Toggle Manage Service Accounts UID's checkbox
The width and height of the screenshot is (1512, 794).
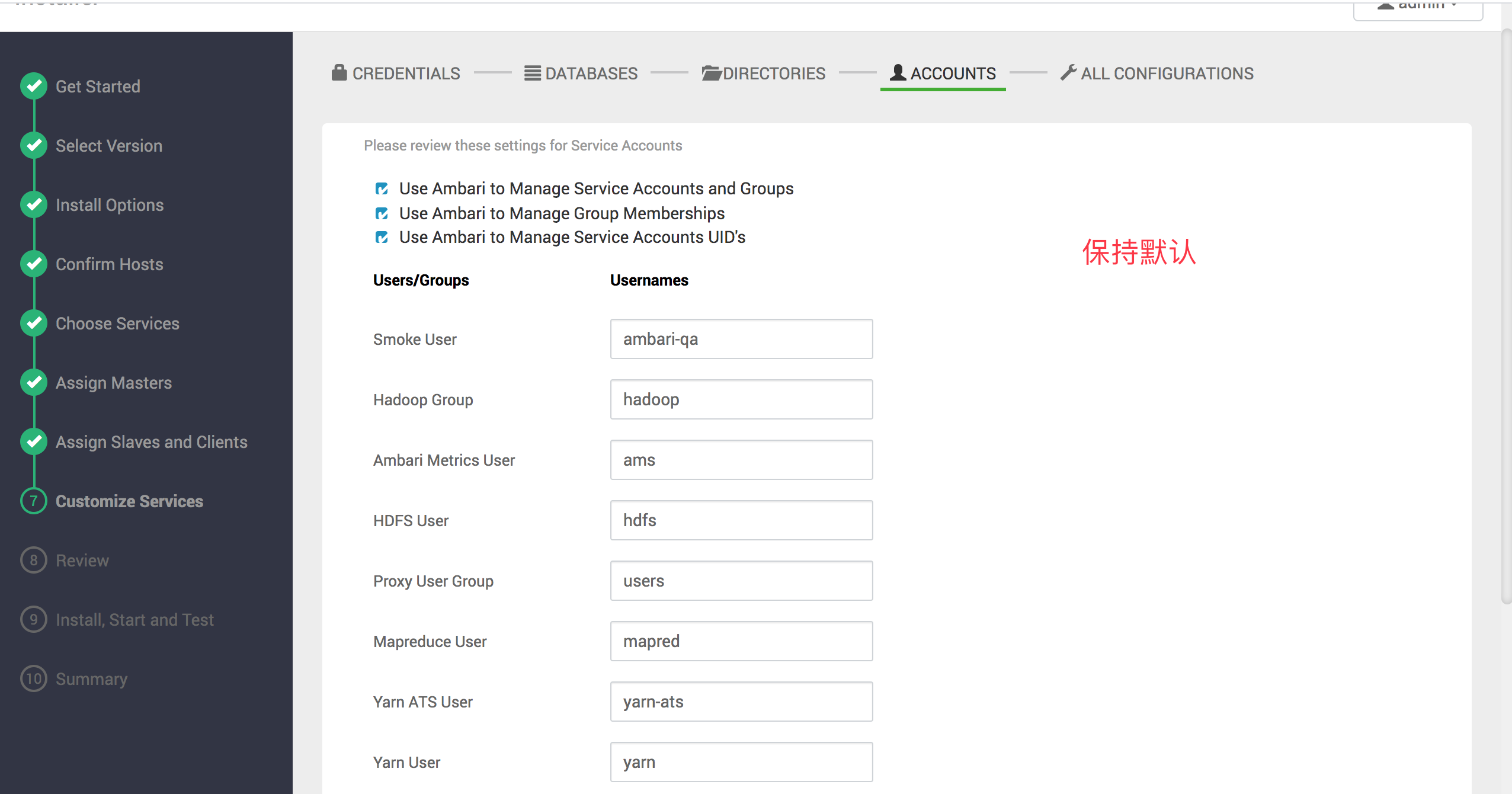(x=382, y=237)
